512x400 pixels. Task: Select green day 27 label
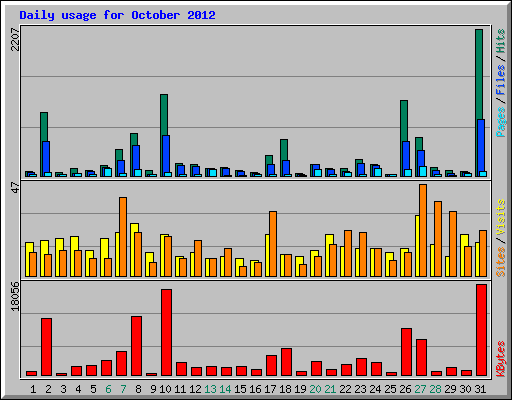click(420, 389)
